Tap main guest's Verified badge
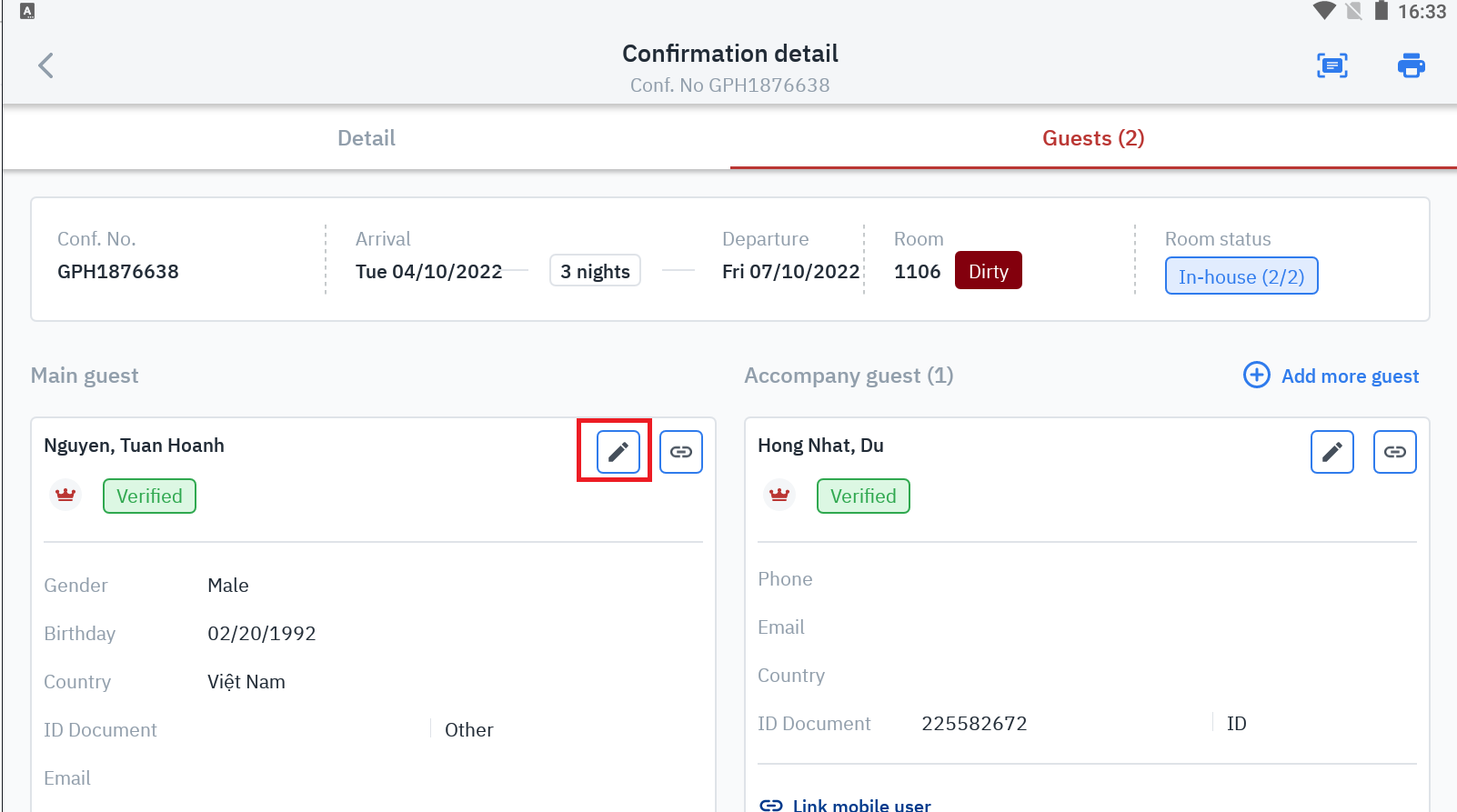Viewport: 1457px width, 812px height. pyautogui.click(x=149, y=496)
